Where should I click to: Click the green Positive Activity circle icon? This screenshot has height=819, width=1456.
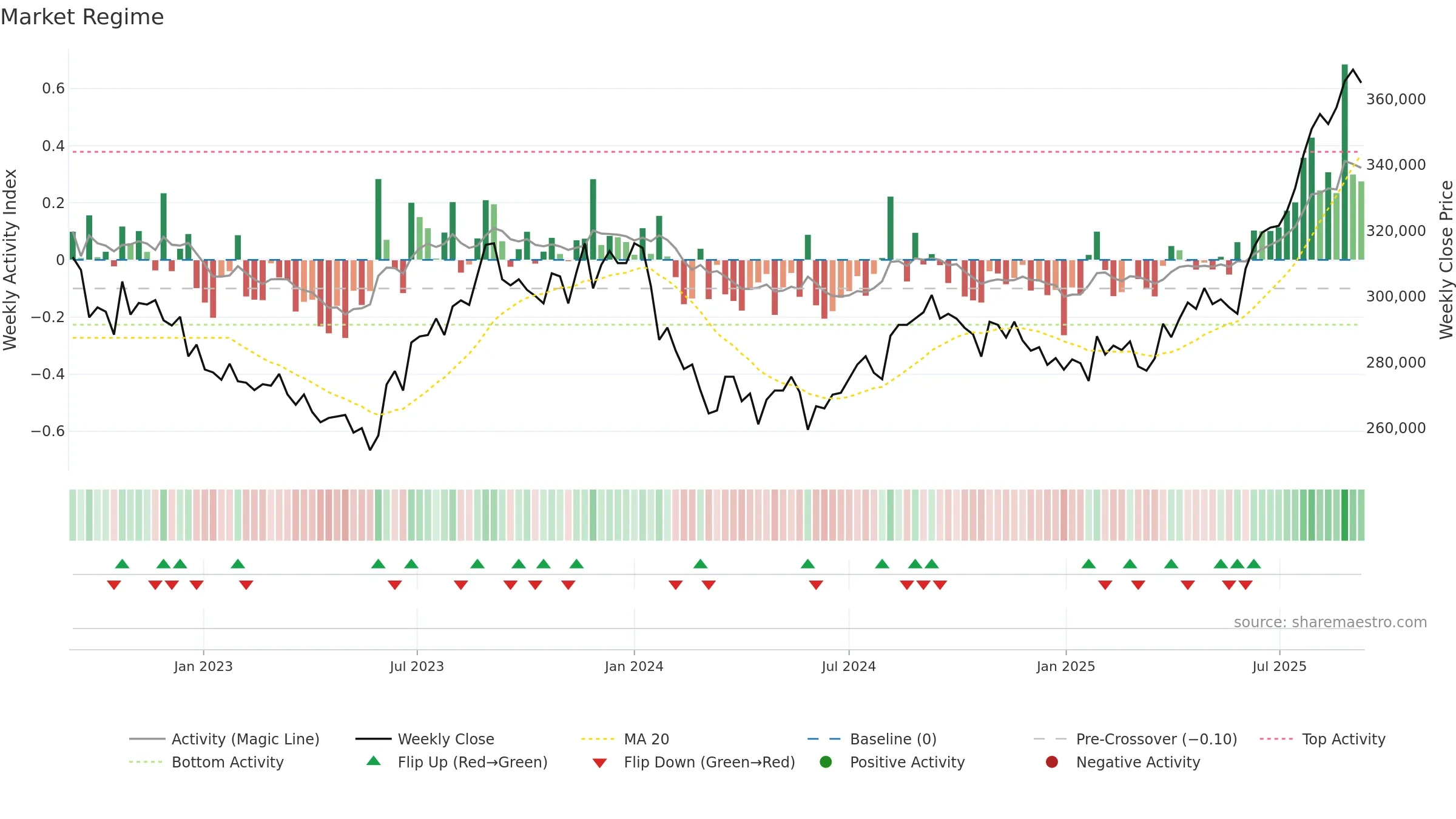point(826,762)
